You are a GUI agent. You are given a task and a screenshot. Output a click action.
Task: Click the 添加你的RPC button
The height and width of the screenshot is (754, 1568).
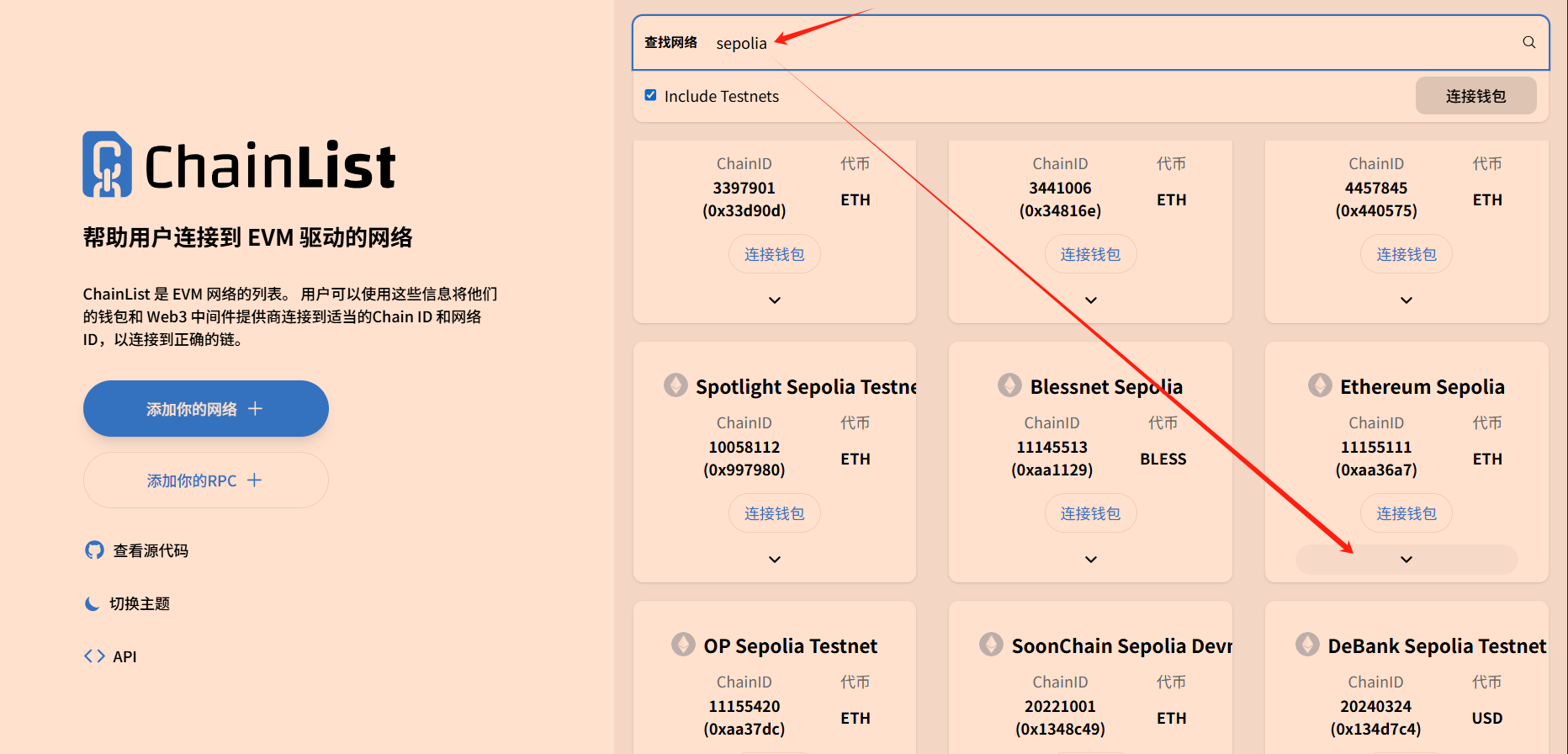(206, 480)
